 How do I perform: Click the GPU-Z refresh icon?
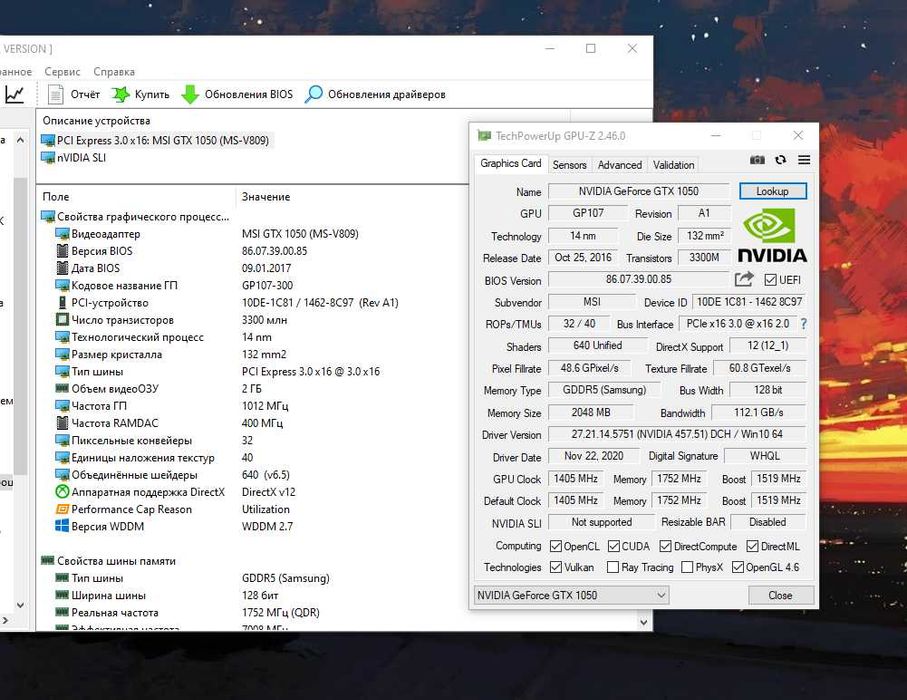tap(780, 160)
